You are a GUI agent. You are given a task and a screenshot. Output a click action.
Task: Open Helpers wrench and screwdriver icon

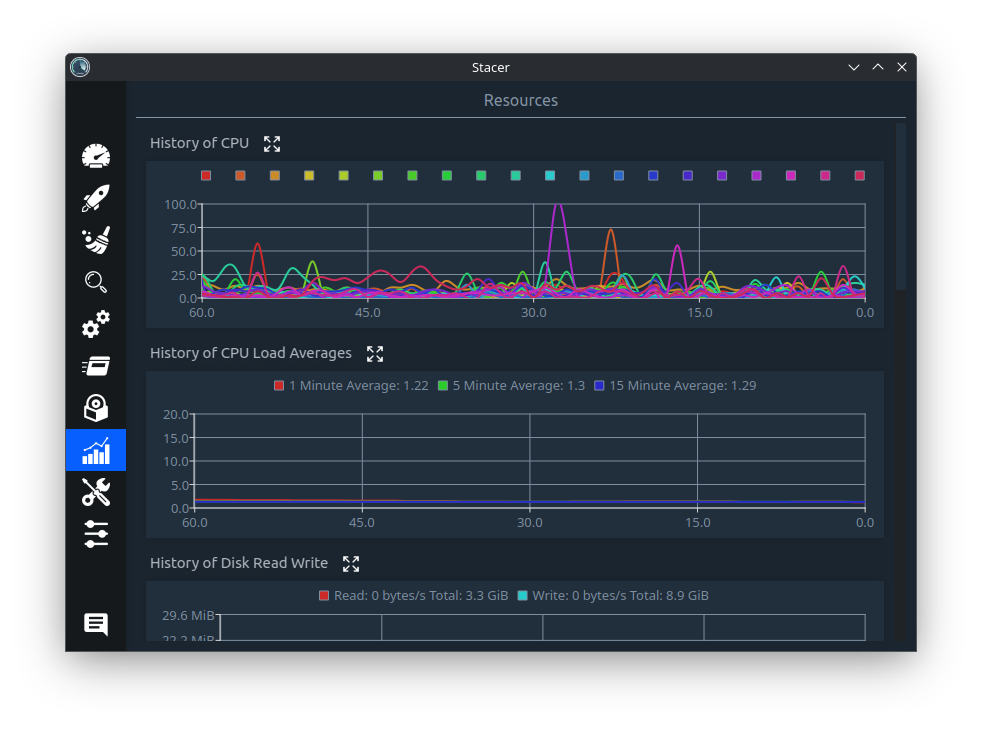(96, 492)
